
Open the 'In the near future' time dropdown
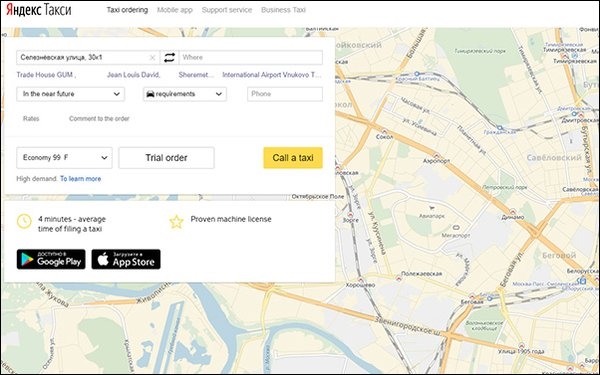(x=70, y=94)
